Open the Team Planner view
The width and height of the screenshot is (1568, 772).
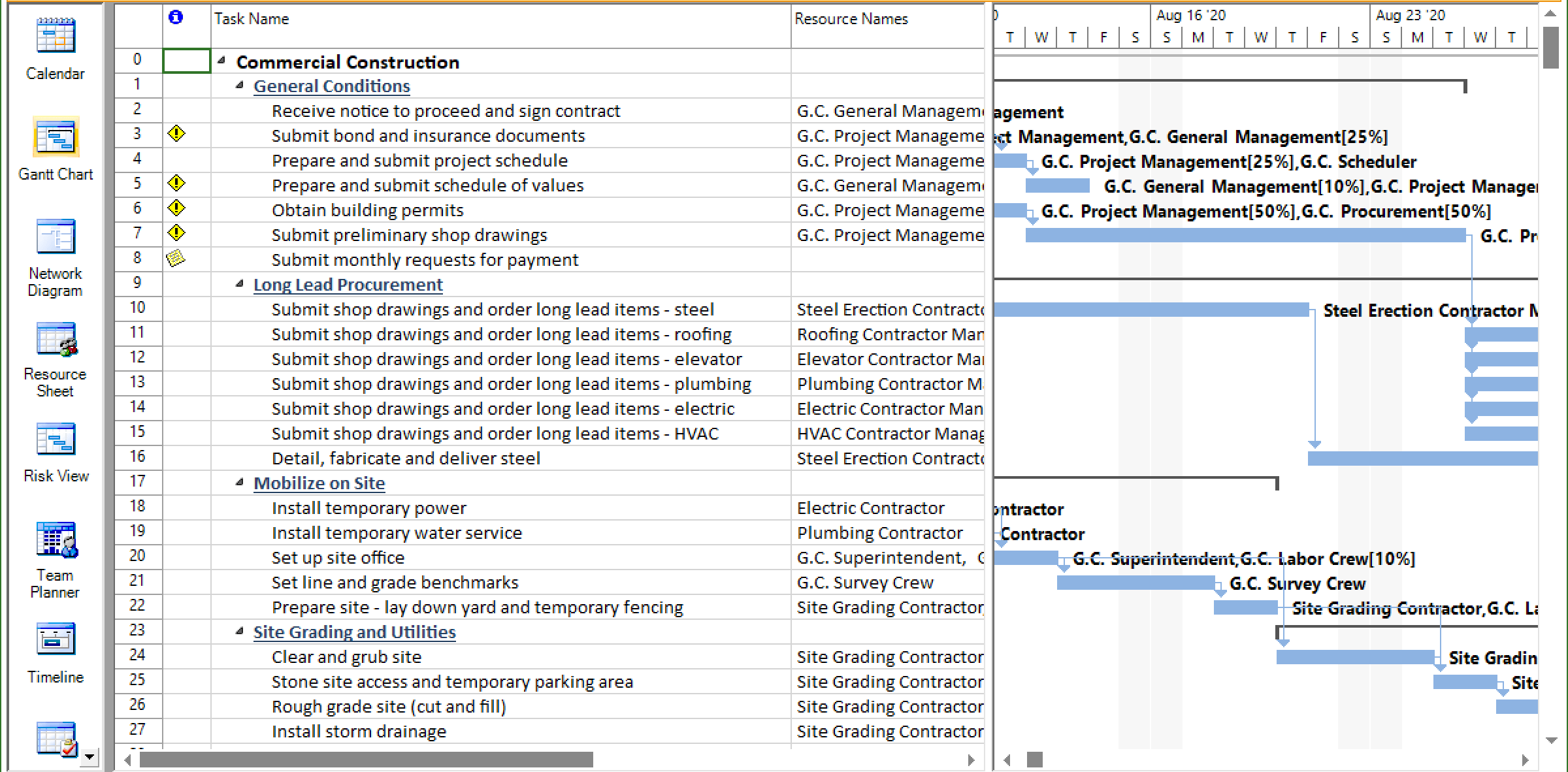tap(56, 539)
